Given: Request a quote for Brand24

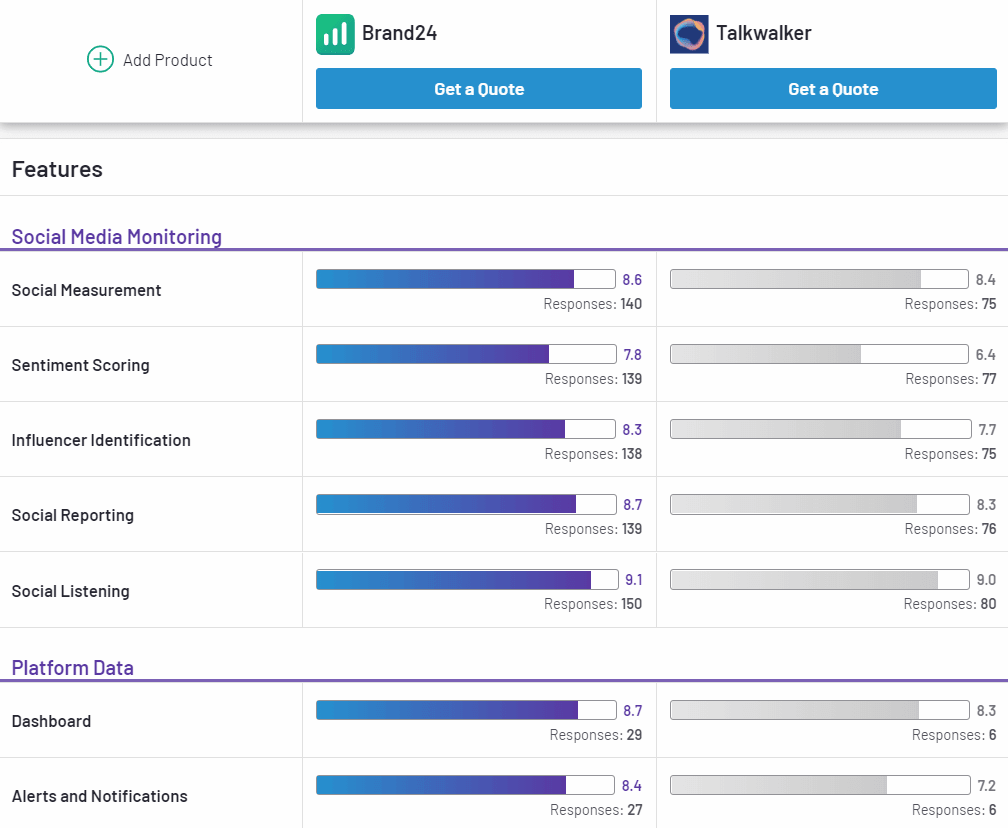Looking at the screenshot, I should pos(479,89).
